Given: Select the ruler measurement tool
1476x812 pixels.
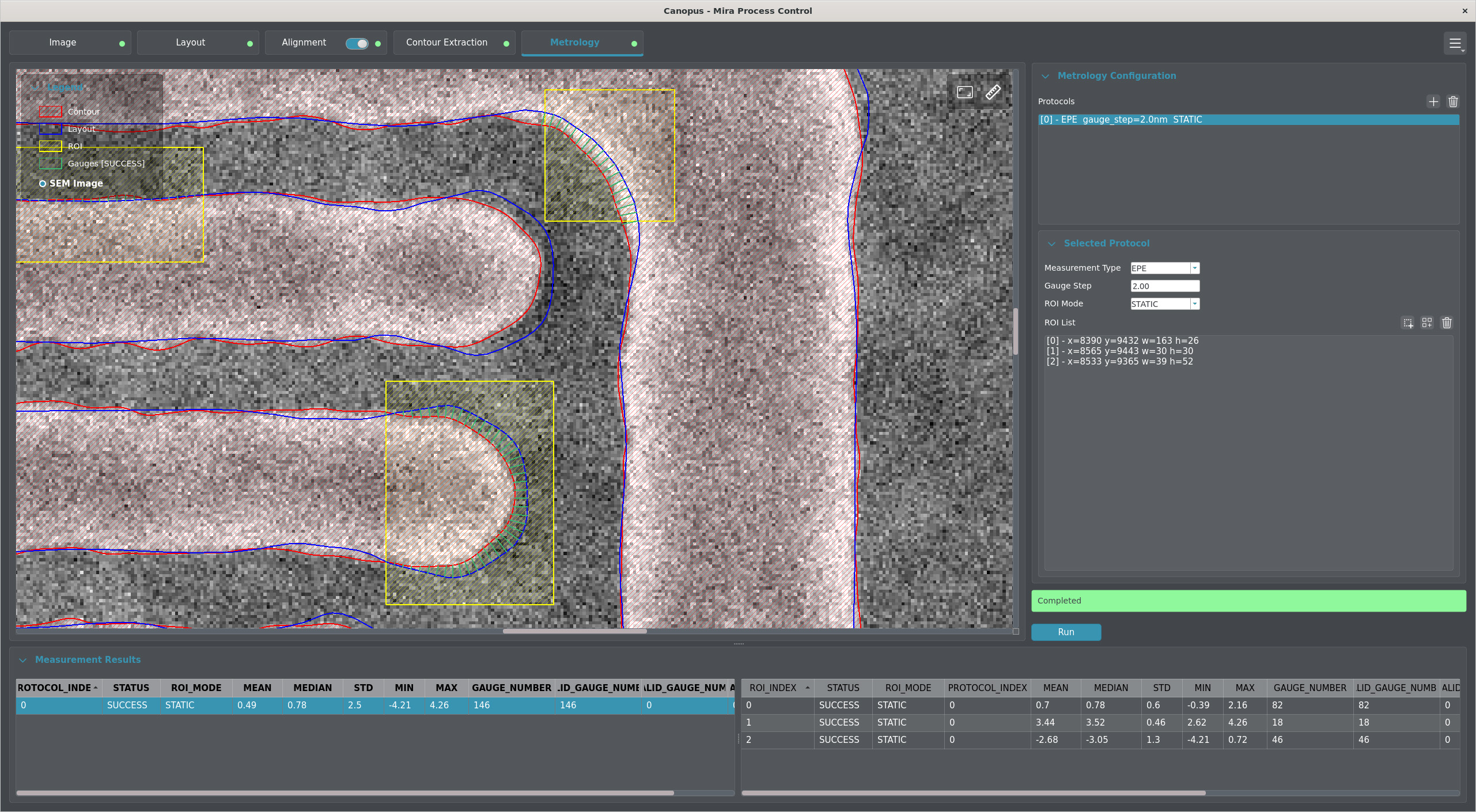Looking at the screenshot, I should pos(993,92).
